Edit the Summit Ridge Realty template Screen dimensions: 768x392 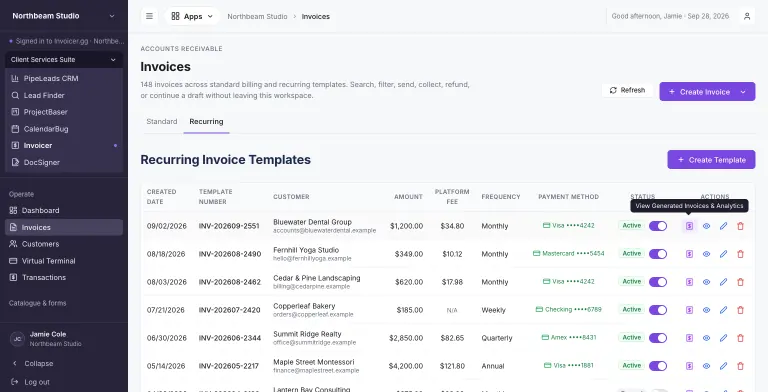pos(723,338)
